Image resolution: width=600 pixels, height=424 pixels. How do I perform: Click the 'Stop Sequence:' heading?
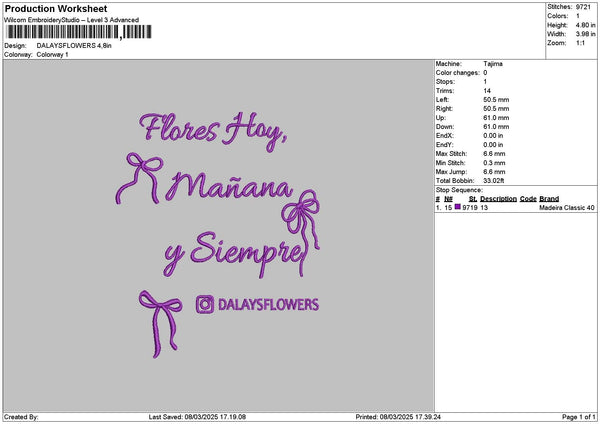click(x=459, y=190)
